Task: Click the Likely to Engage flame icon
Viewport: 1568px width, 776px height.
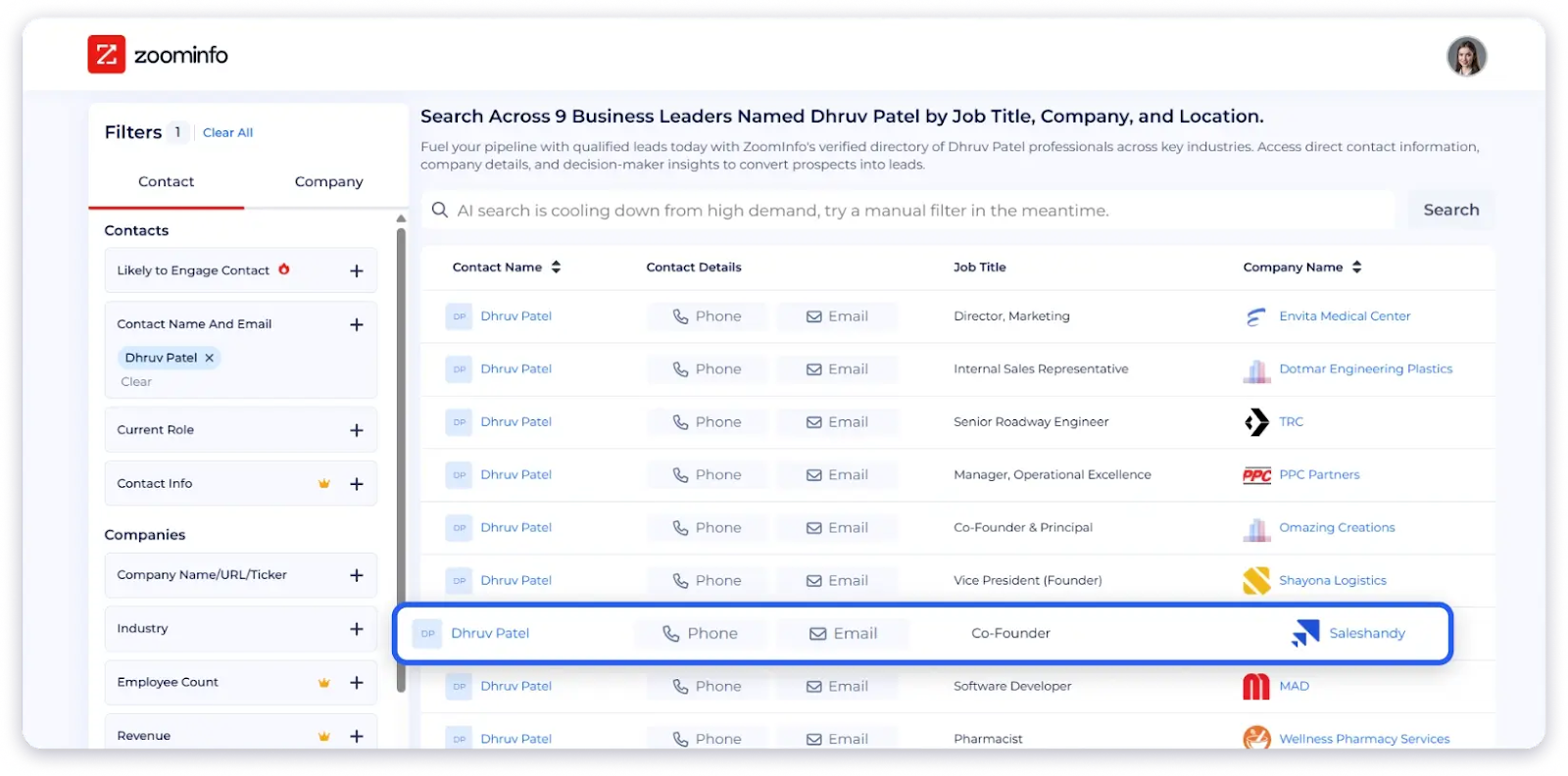Action: click(x=284, y=269)
